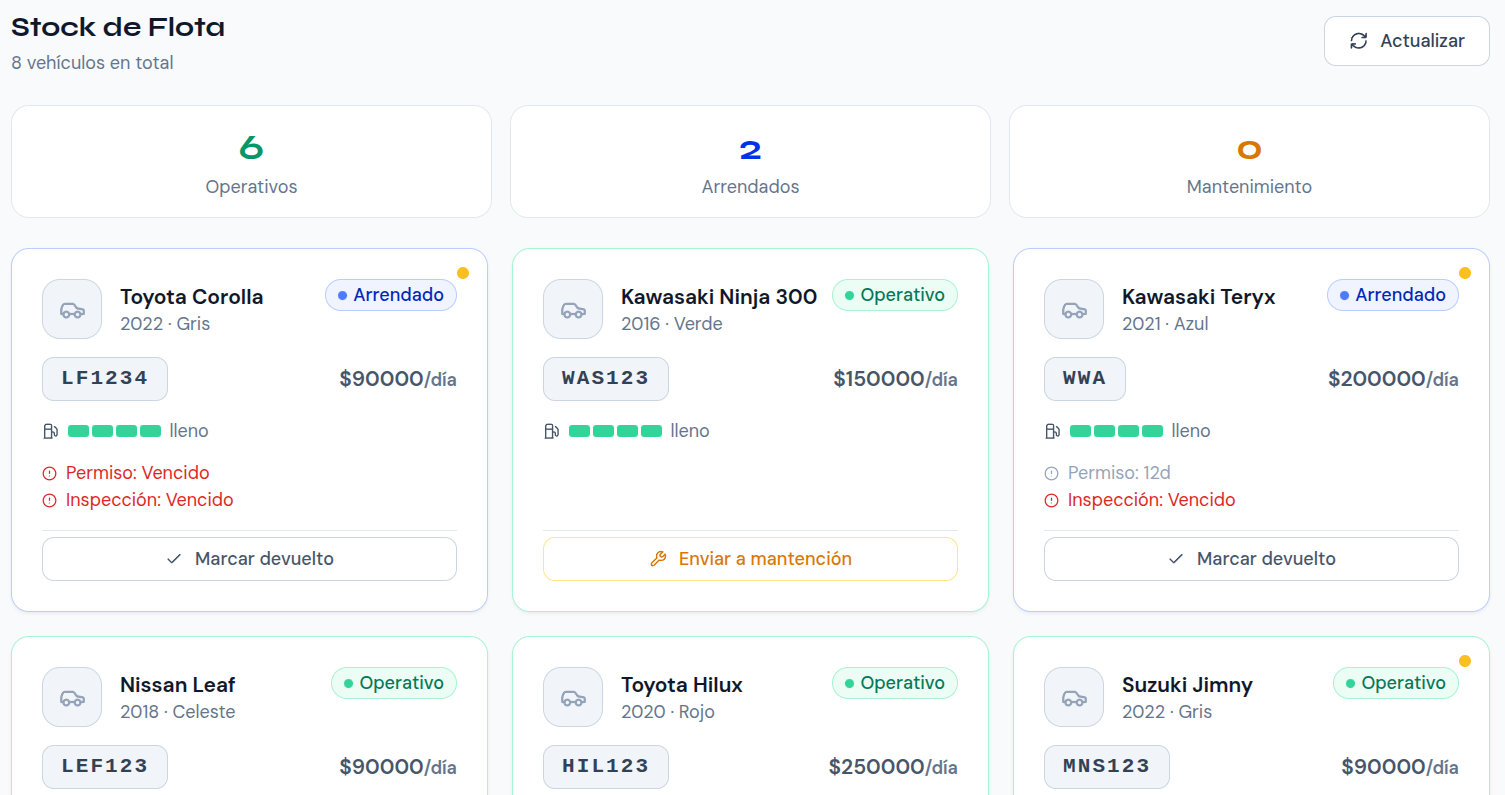Click the '2021 · Azul' text
This screenshot has width=1505, height=795.
pyautogui.click(x=1165, y=324)
